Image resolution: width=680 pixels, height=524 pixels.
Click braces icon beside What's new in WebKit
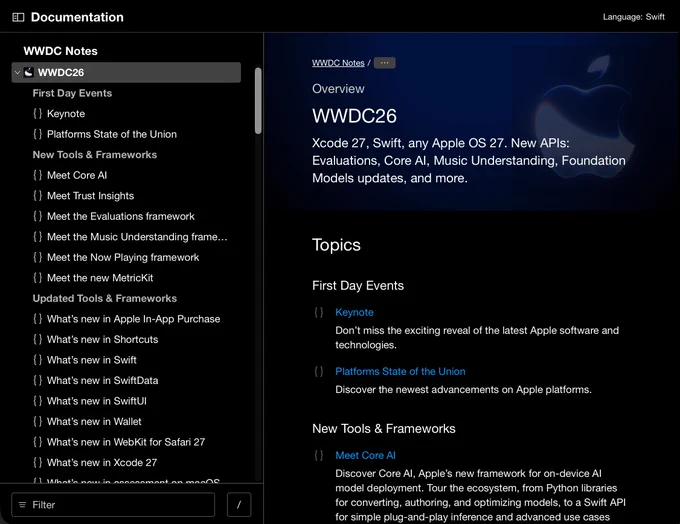tap(38, 442)
